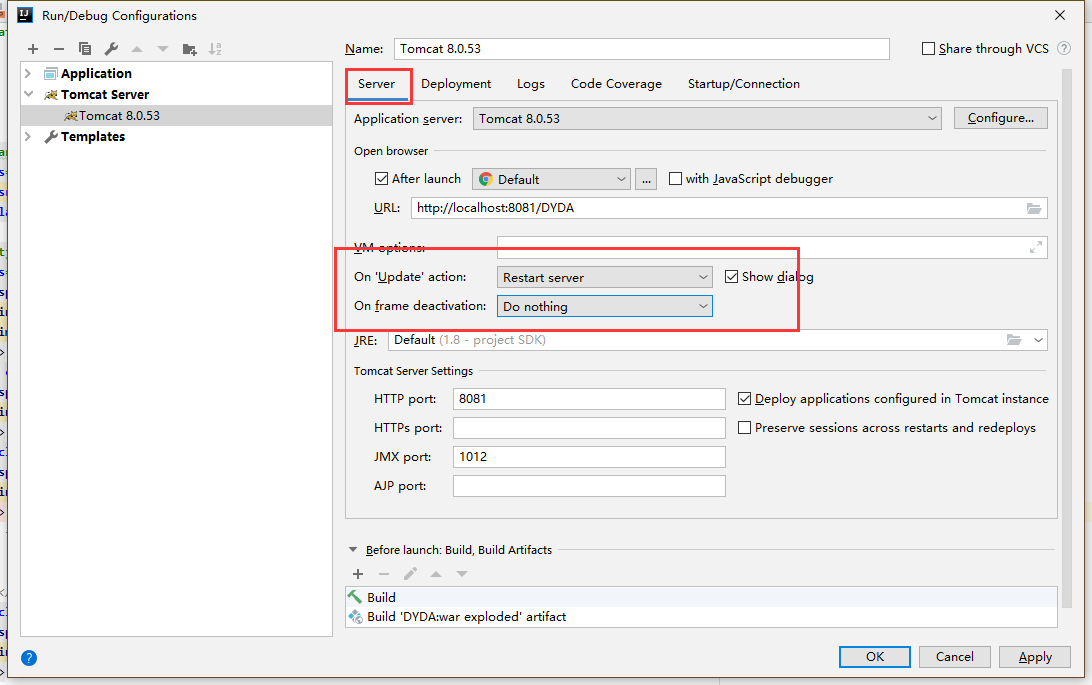Copy the selected configuration
The image size is (1092, 685).
[x=85, y=49]
